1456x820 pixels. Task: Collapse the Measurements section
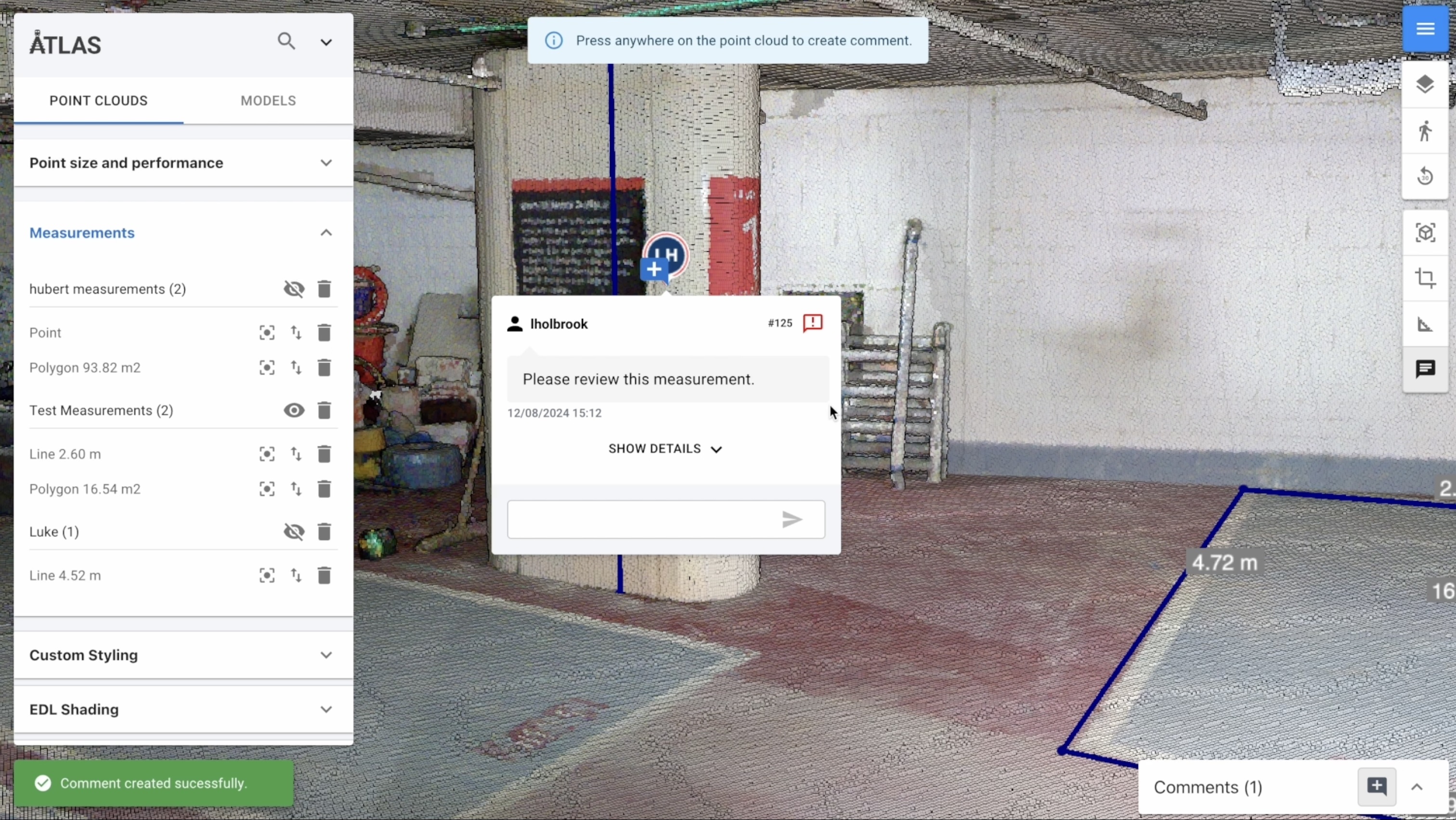[x=326, y=233]
